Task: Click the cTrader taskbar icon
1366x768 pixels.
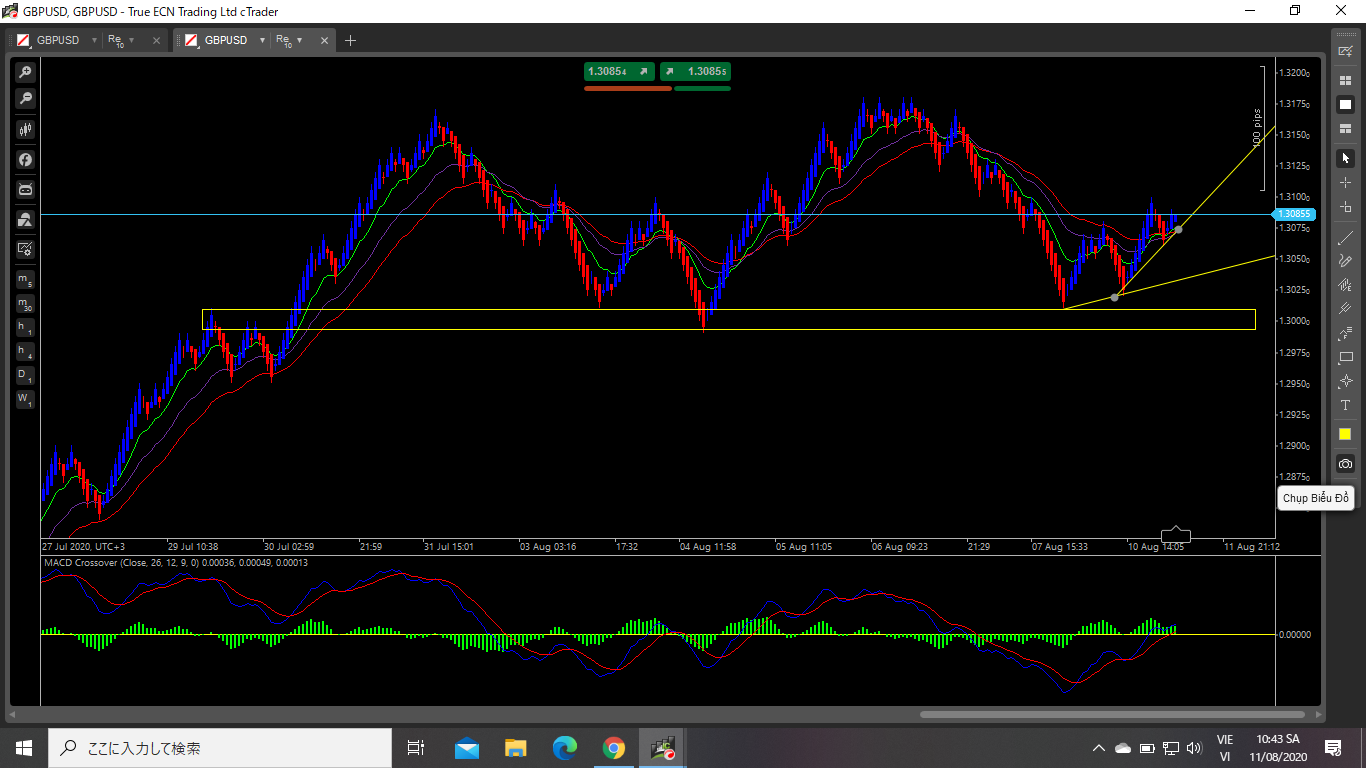Action: (x=662, y=748)
